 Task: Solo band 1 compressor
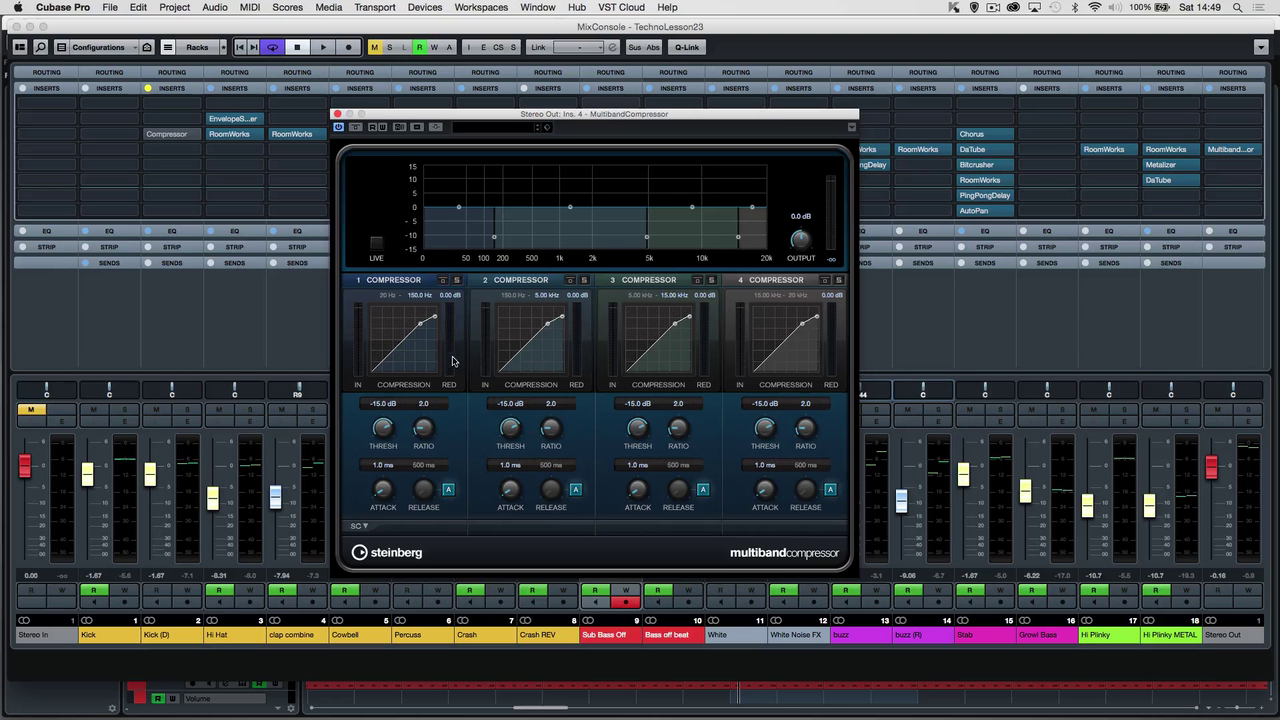(457, 280)
